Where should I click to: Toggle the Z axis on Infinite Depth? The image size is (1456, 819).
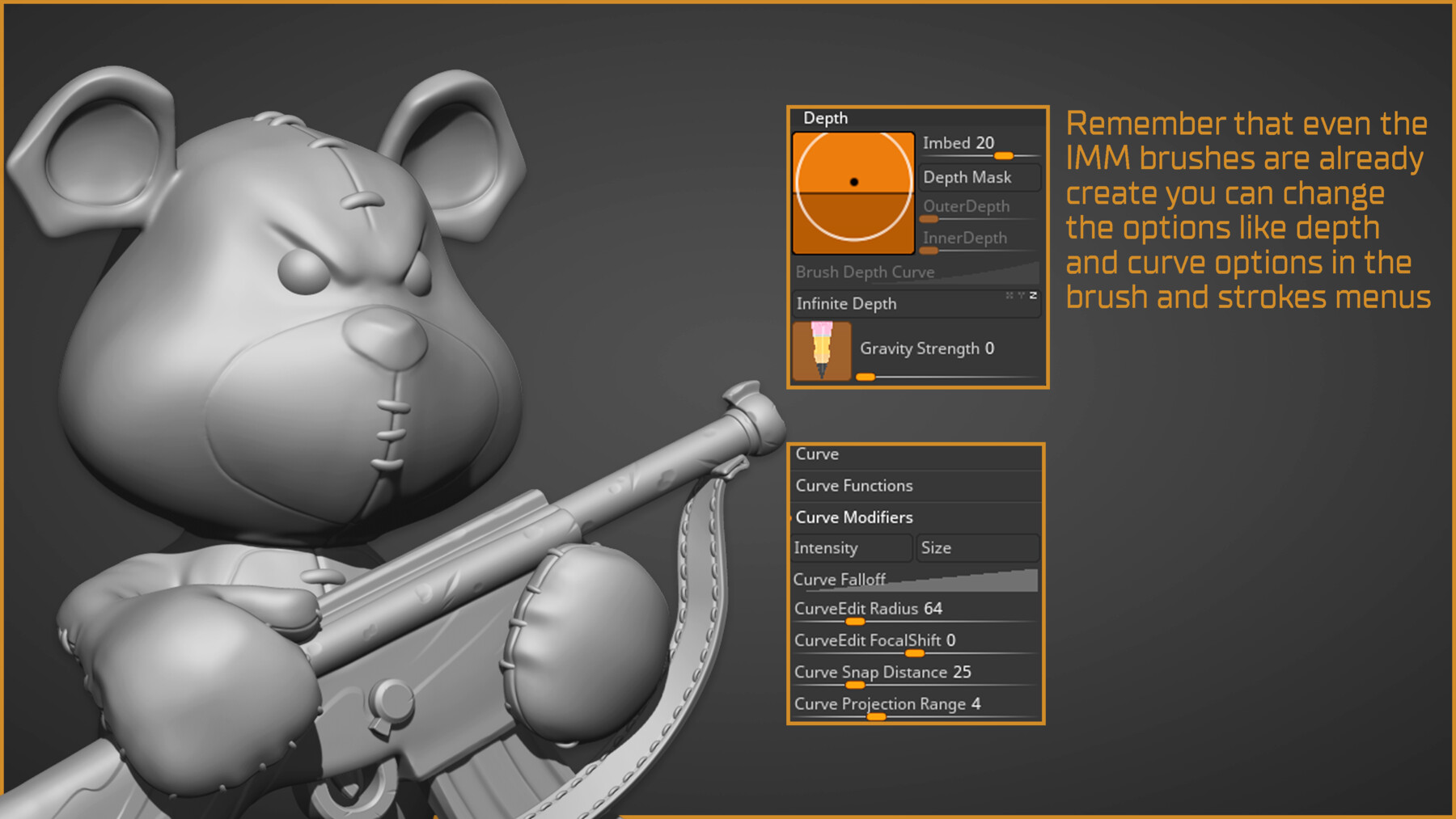click(x=1033, y=296)
